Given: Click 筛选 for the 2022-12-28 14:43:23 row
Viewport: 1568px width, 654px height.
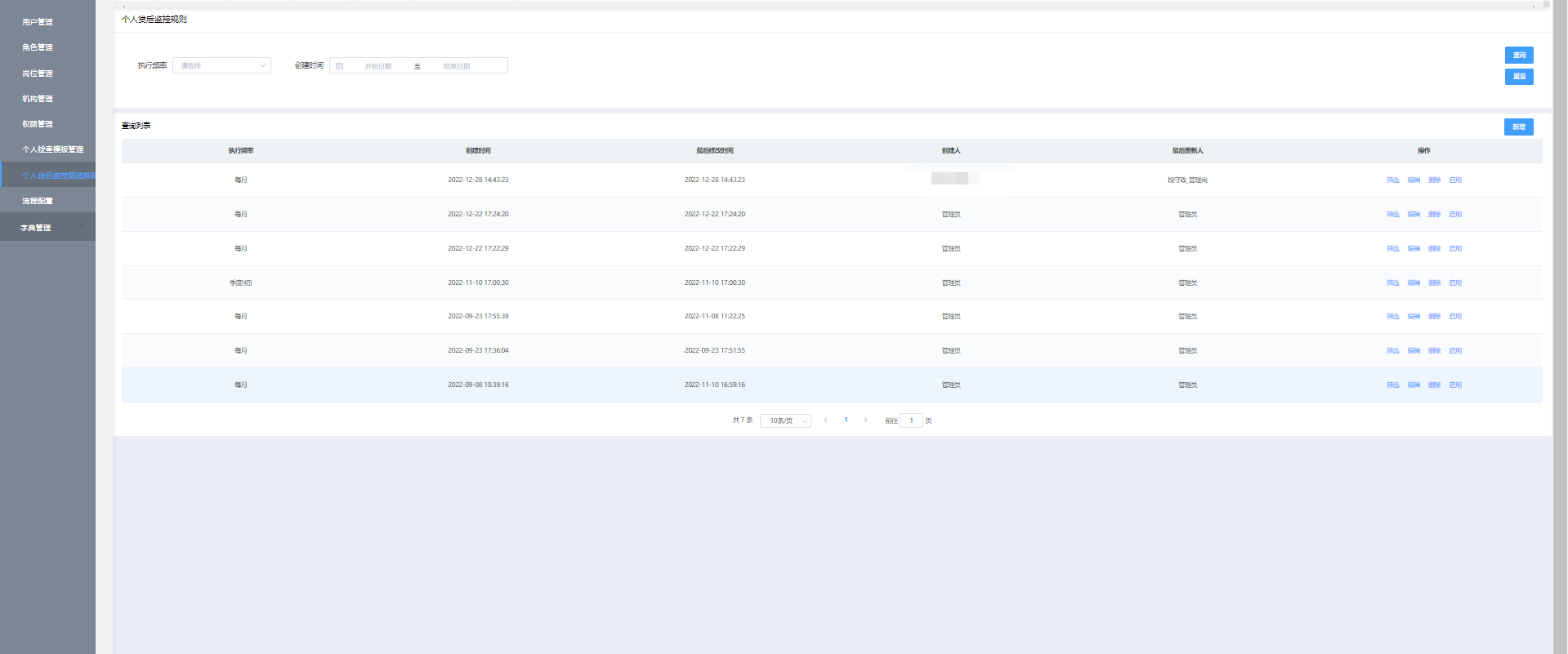Looking at the screenshot, I should click(1393, 180).
